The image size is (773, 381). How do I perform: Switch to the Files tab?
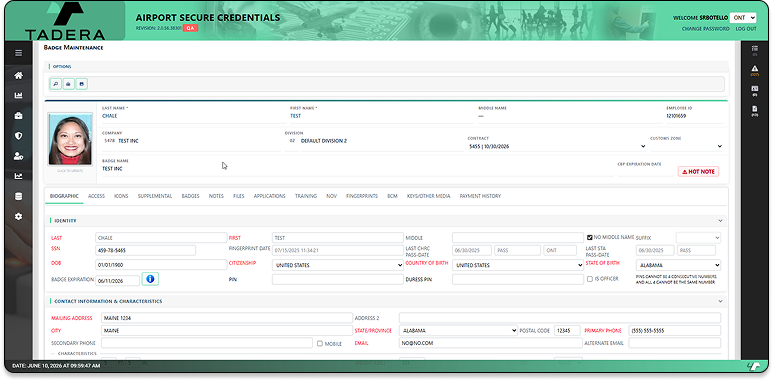click(x=239, y=196)
